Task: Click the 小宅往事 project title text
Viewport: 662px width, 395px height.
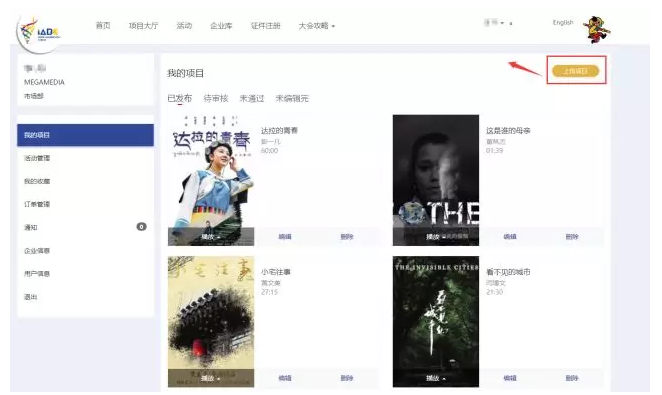Action: pos(276,272)
